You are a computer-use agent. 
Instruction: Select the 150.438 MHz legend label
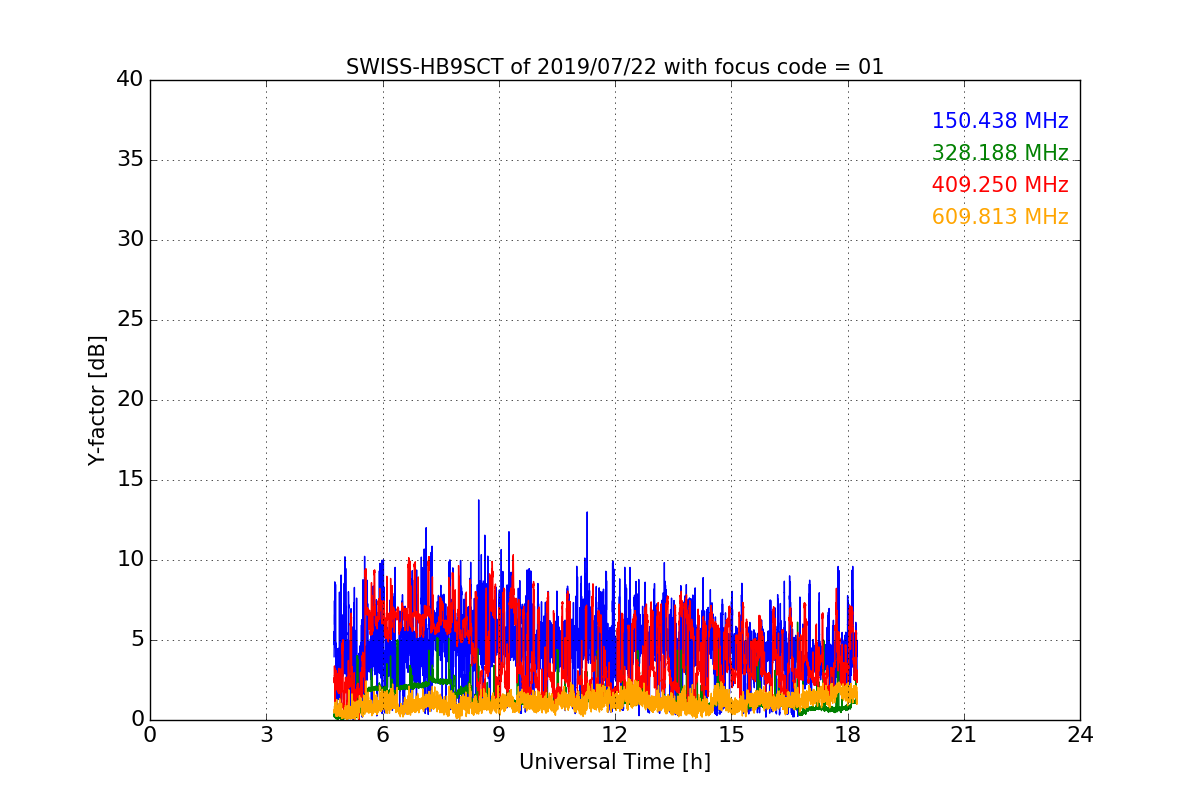click(x=1000, y=121)
